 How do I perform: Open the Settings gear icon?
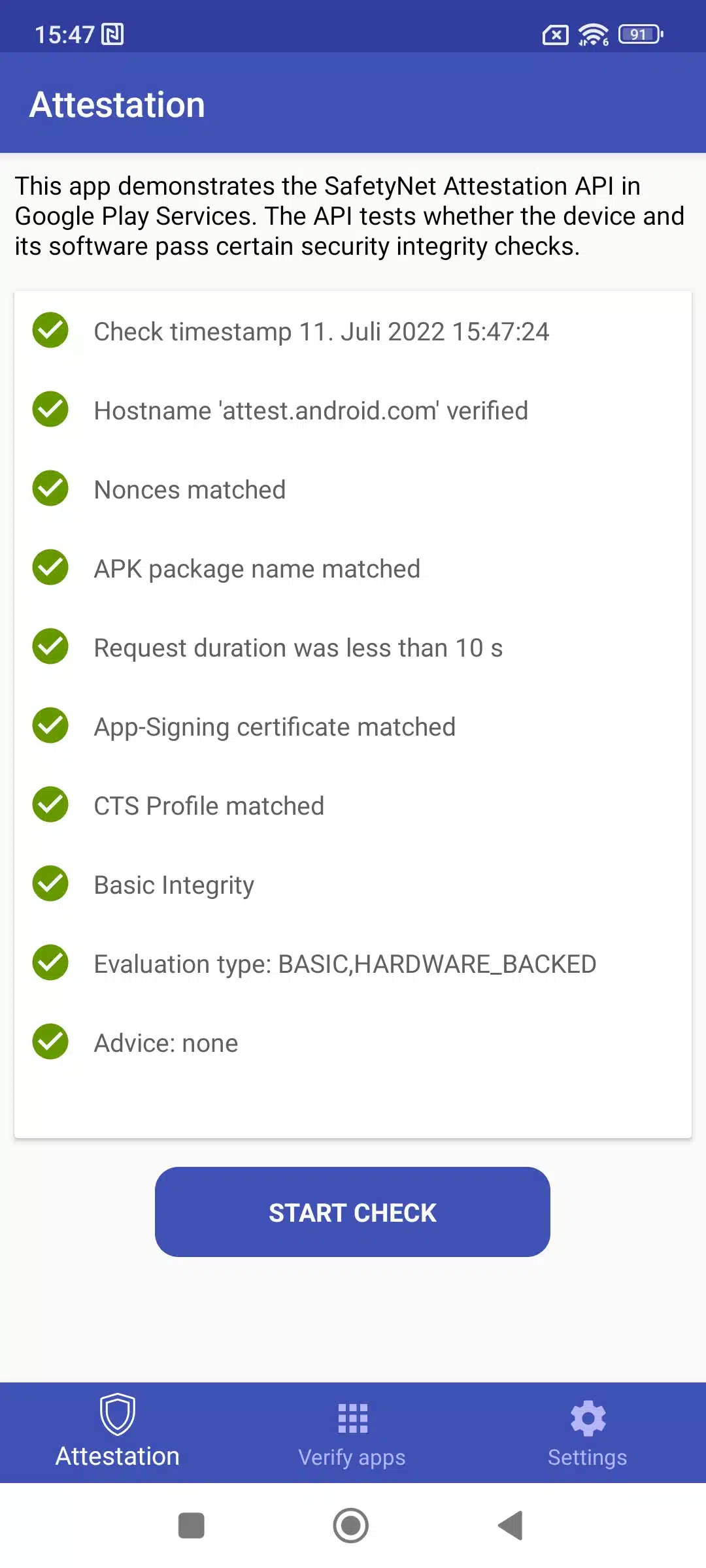point(588,1418)
